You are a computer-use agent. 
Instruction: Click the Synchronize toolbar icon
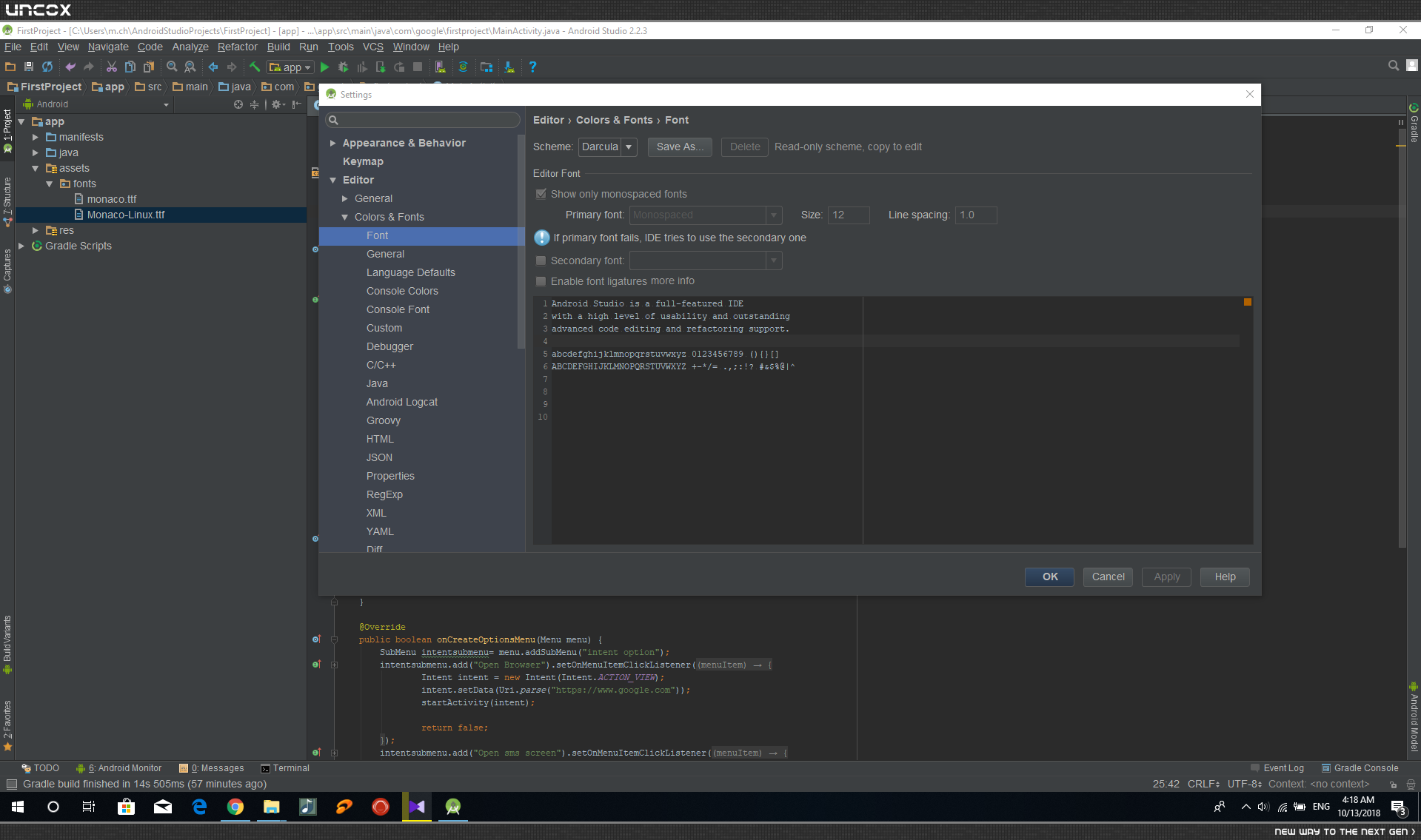(x=47, y=67)
